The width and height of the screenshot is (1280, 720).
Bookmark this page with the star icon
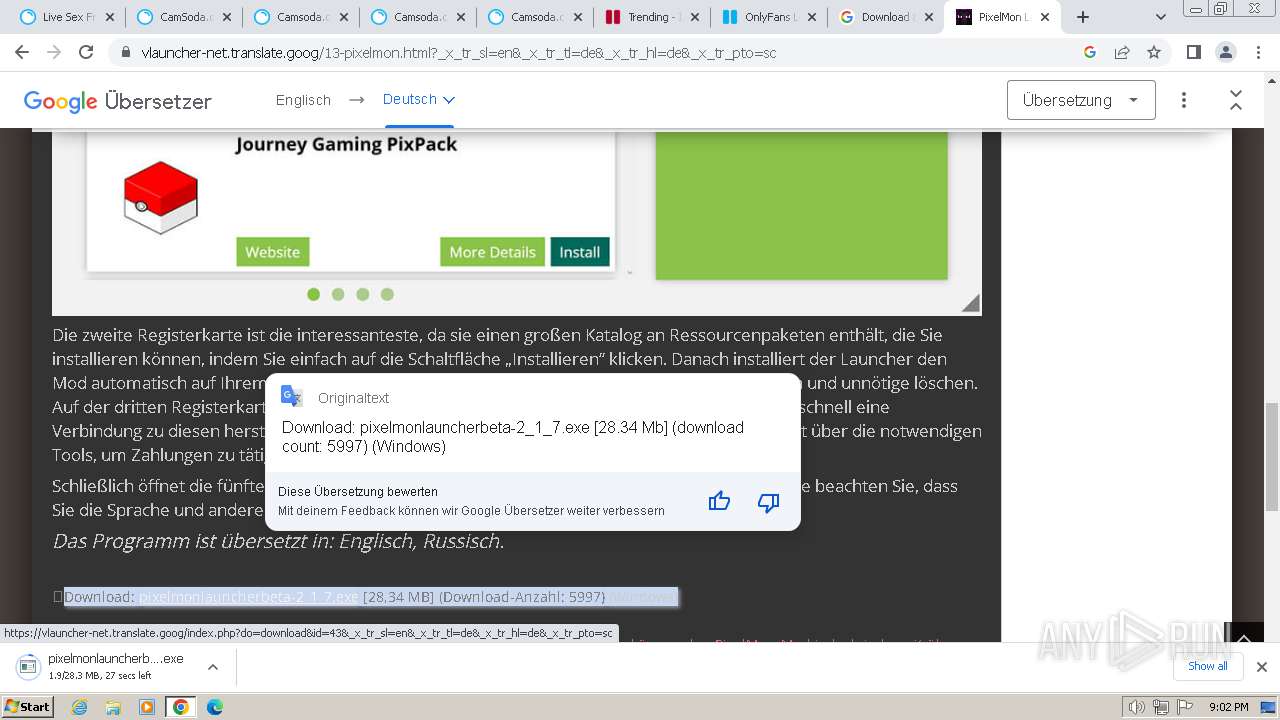click(1154, 52)
